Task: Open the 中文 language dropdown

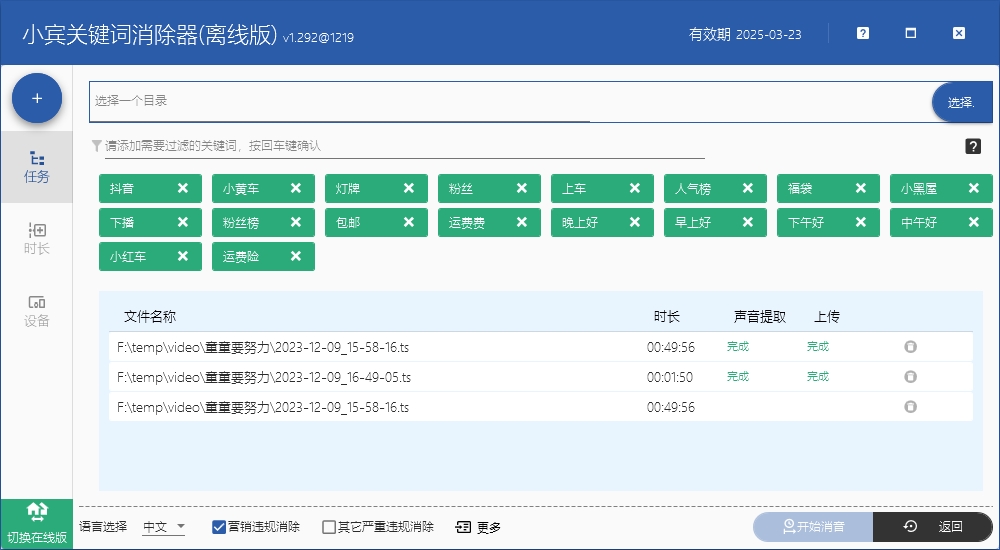Action: (x=163, y=527)
